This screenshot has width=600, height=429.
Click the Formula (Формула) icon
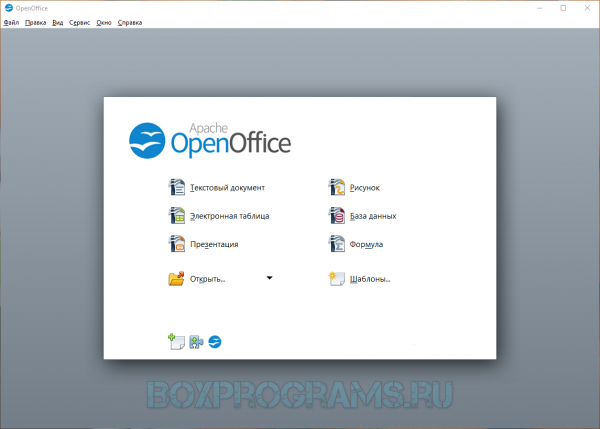click(x=337, y=244)
